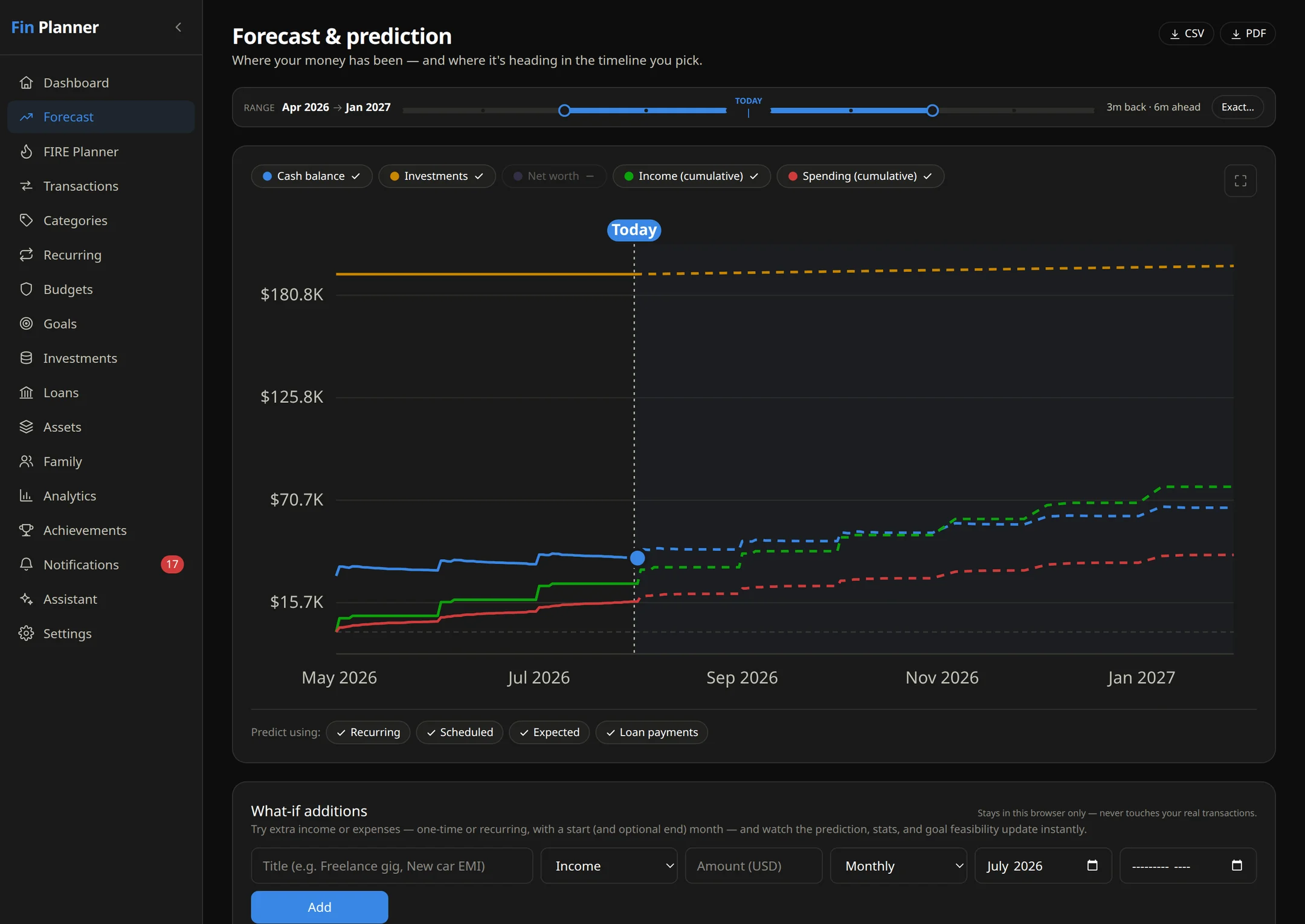
Task: Open Goals page link
Action: 101,324
